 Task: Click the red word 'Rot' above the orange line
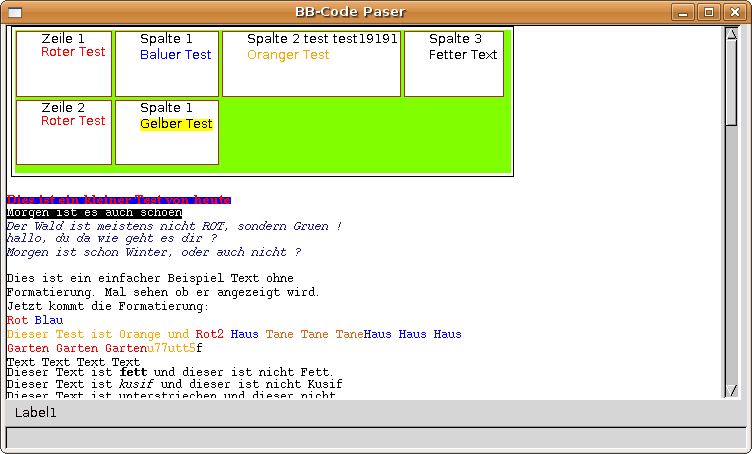tap(17, 320)
